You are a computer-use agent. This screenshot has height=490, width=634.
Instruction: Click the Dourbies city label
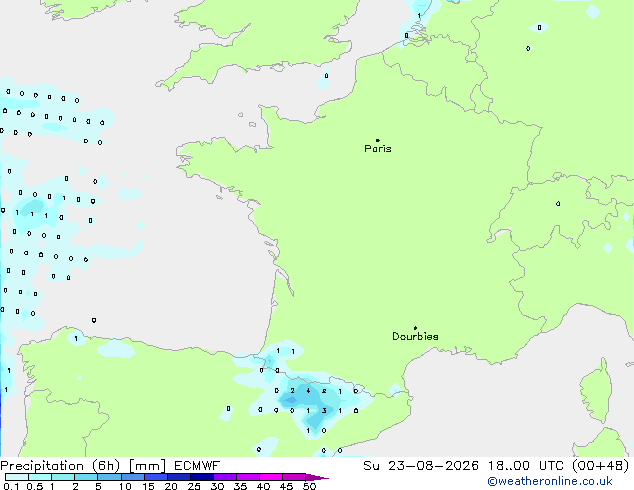click(x=415, y=336)
